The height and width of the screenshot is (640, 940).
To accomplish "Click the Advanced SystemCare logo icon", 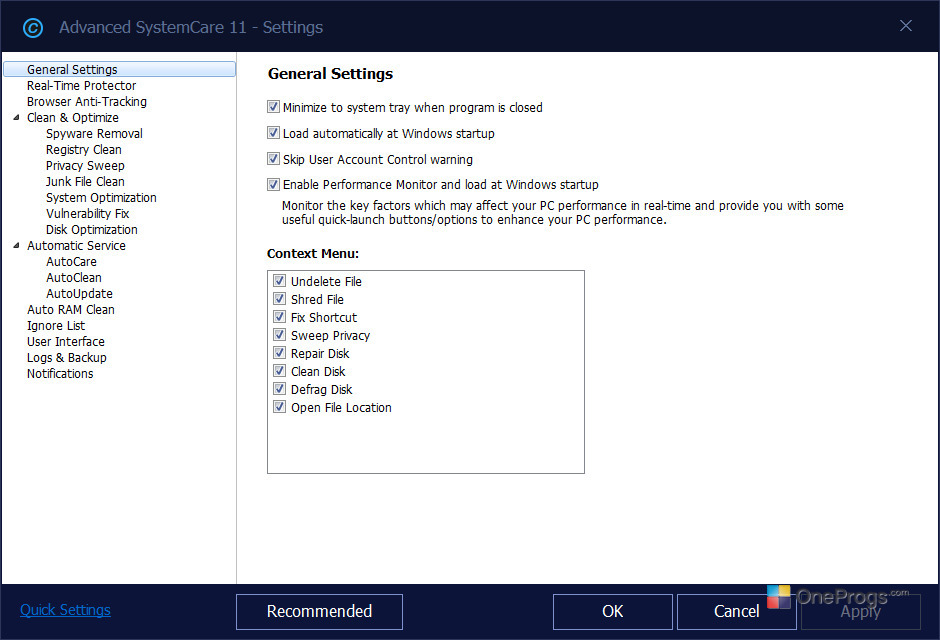I will [33, 28].
